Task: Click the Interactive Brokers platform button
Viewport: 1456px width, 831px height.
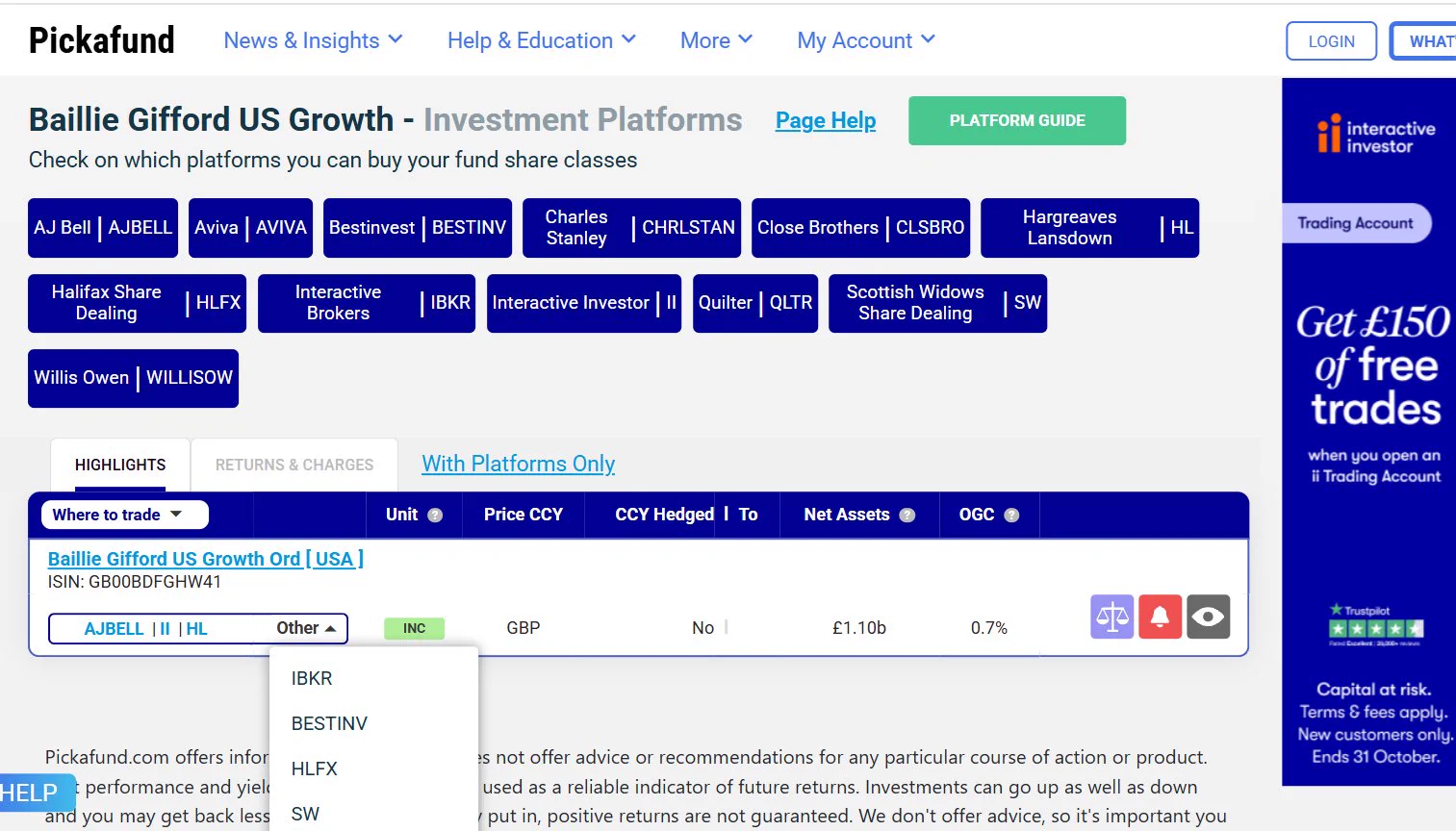Action: click(x=367, y=303)
